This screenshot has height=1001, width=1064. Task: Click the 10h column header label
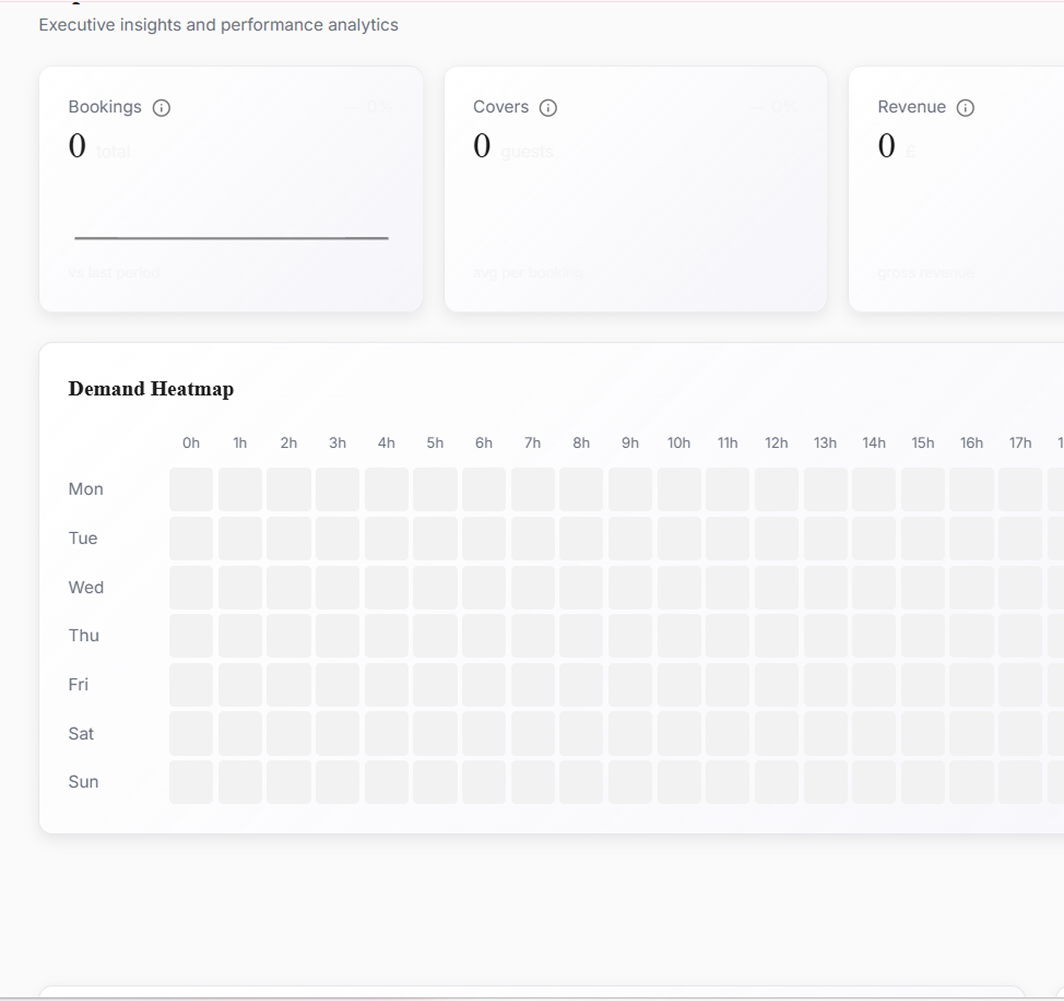pyautogui.click(x=679, y=443)
